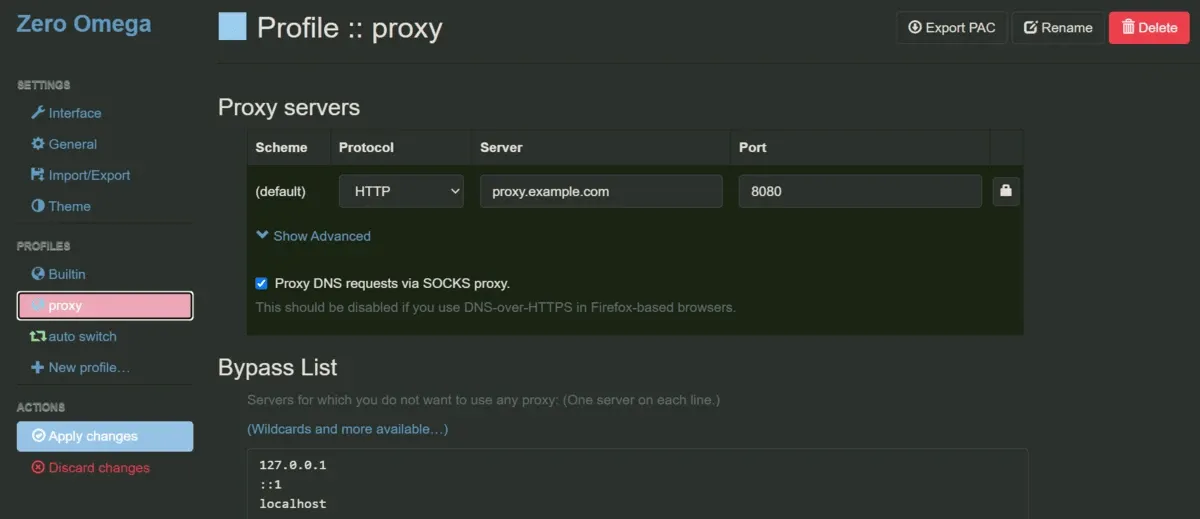Click the (default) scheme cell
This screenshot has height=519, width=1200.
pyautogui.click(x=281, y=191)
